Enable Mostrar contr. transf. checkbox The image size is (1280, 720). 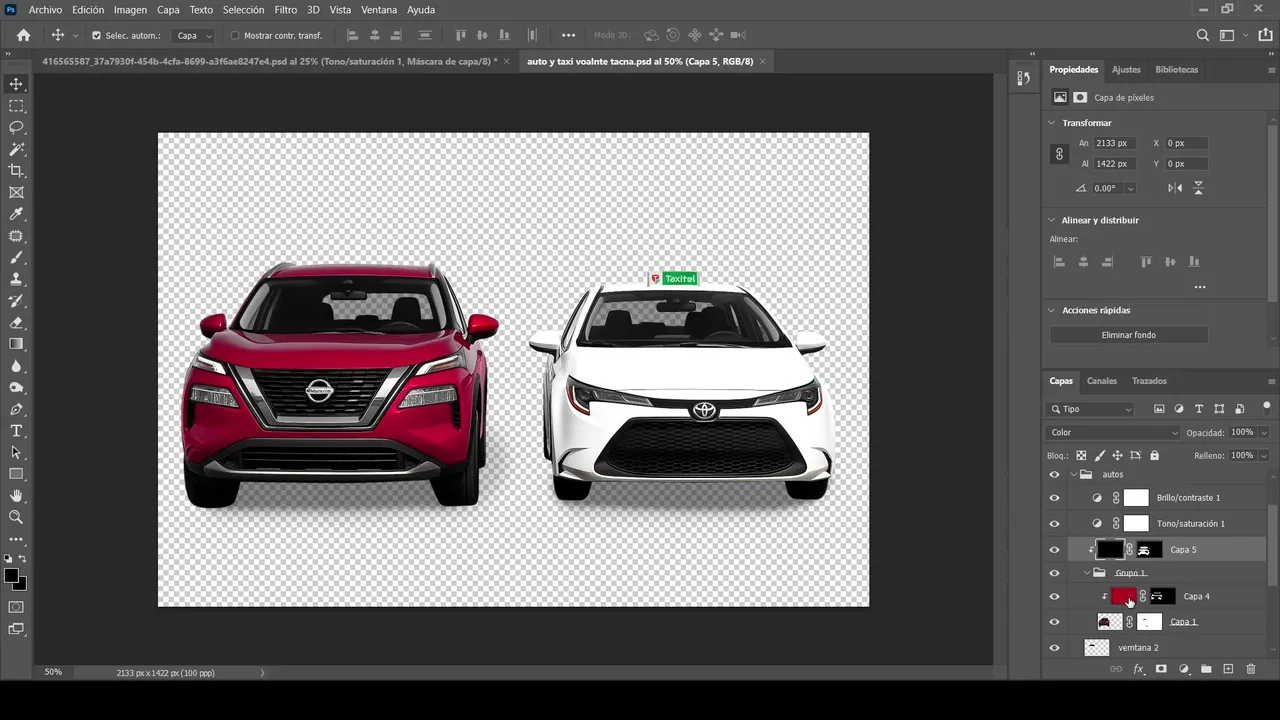tap(235, 35)
